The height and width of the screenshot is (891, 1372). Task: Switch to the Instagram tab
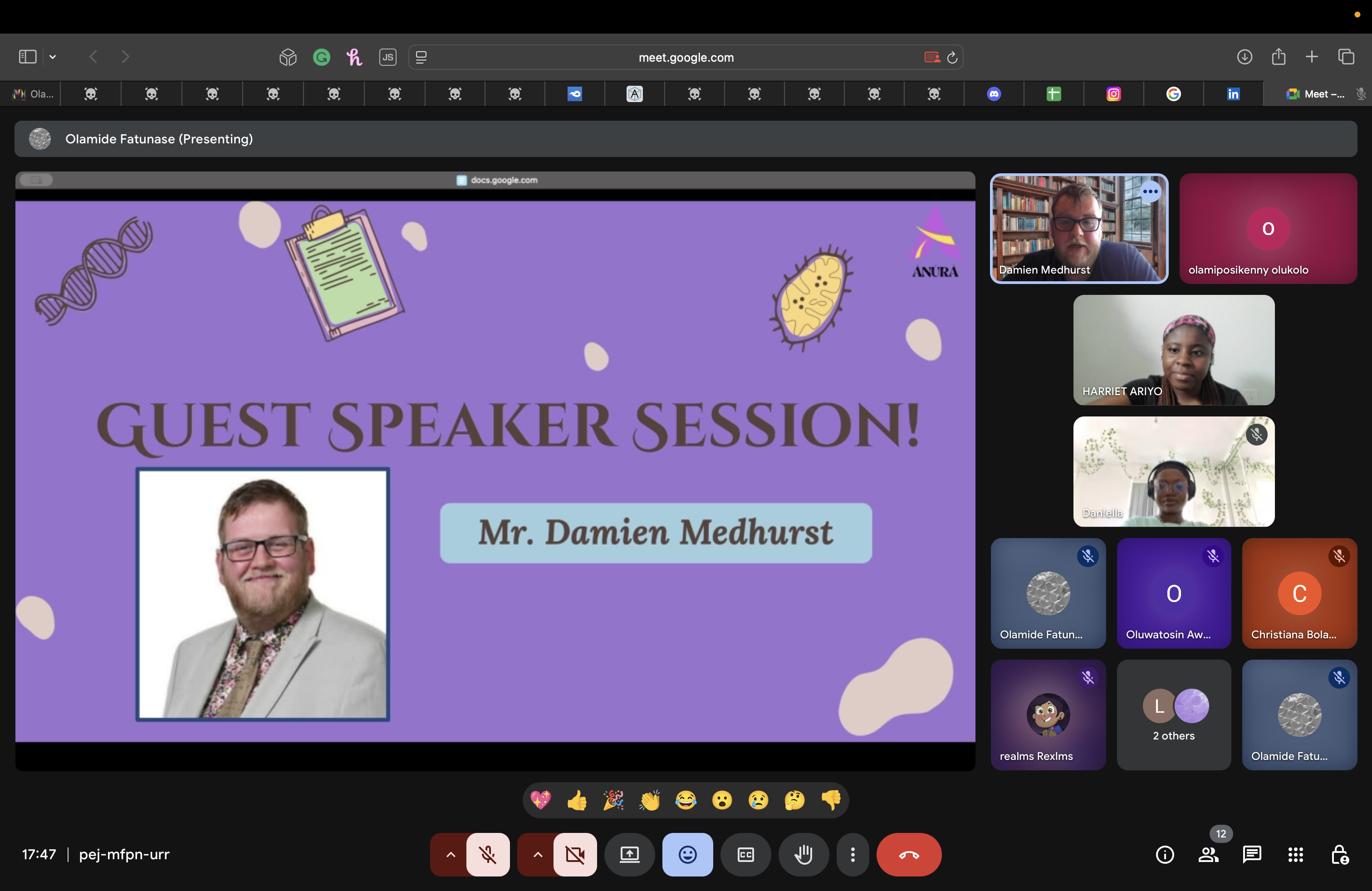1113,94
